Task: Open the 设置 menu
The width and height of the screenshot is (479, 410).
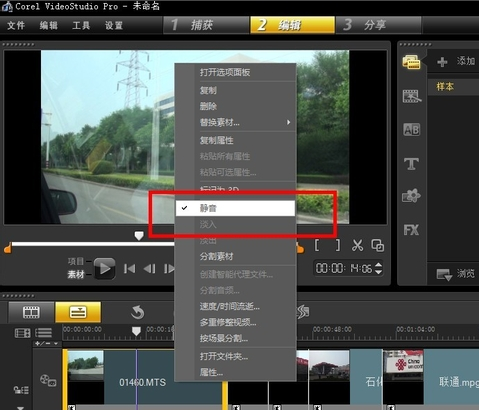Action: (114, 26)
